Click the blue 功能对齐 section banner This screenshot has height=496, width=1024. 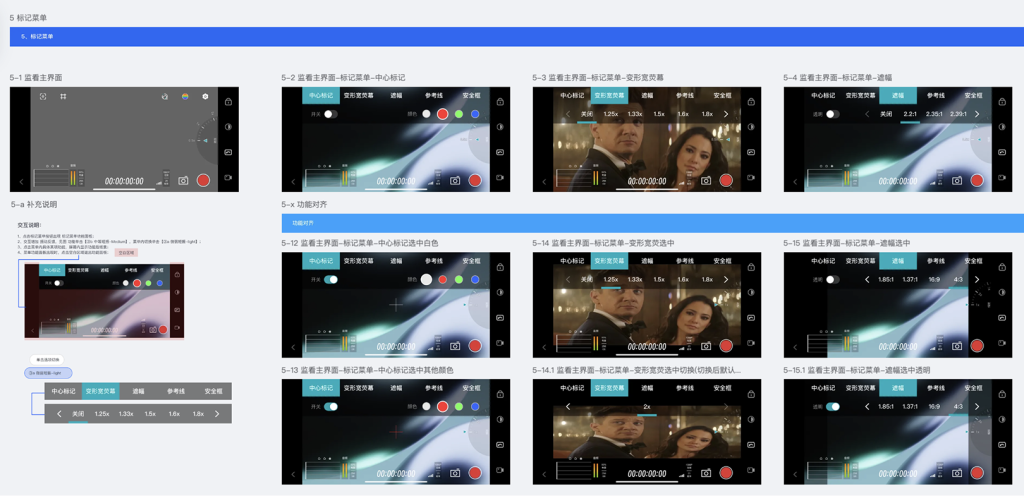(x=652, y=223)
